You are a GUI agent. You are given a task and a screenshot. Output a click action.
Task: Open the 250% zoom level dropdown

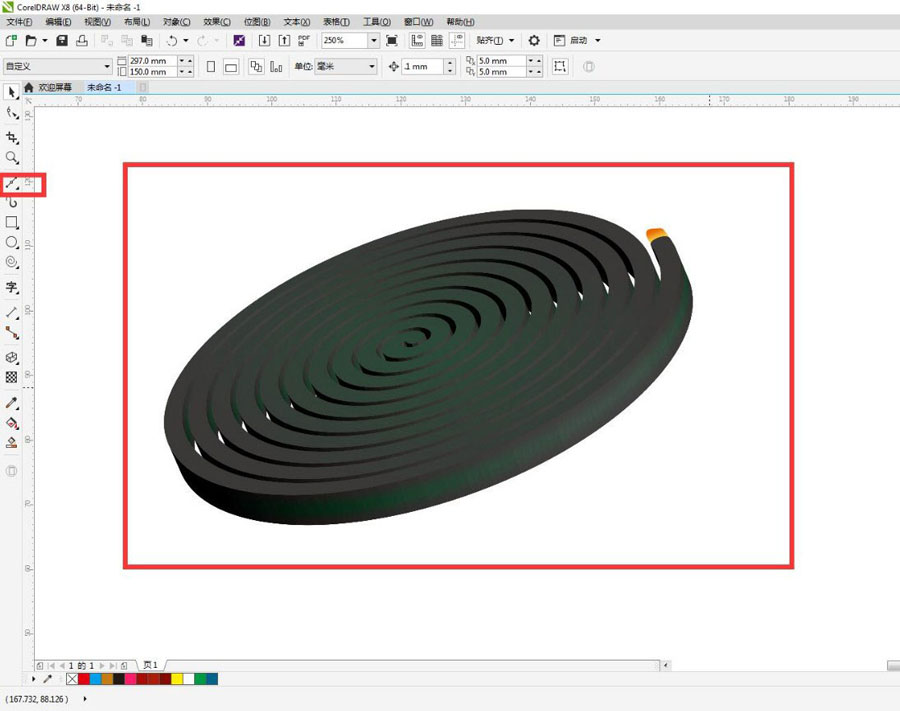374,40
